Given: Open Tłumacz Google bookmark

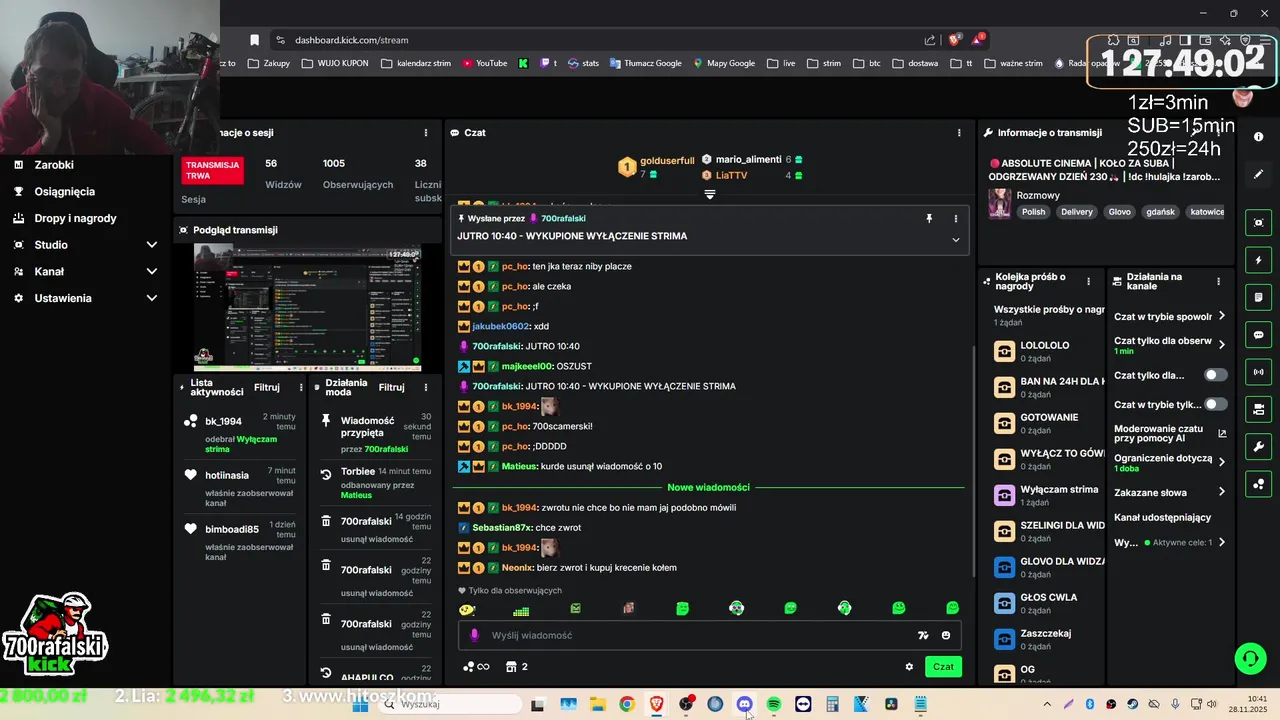Looking at the screenshot, I should (x=644, y=63).
